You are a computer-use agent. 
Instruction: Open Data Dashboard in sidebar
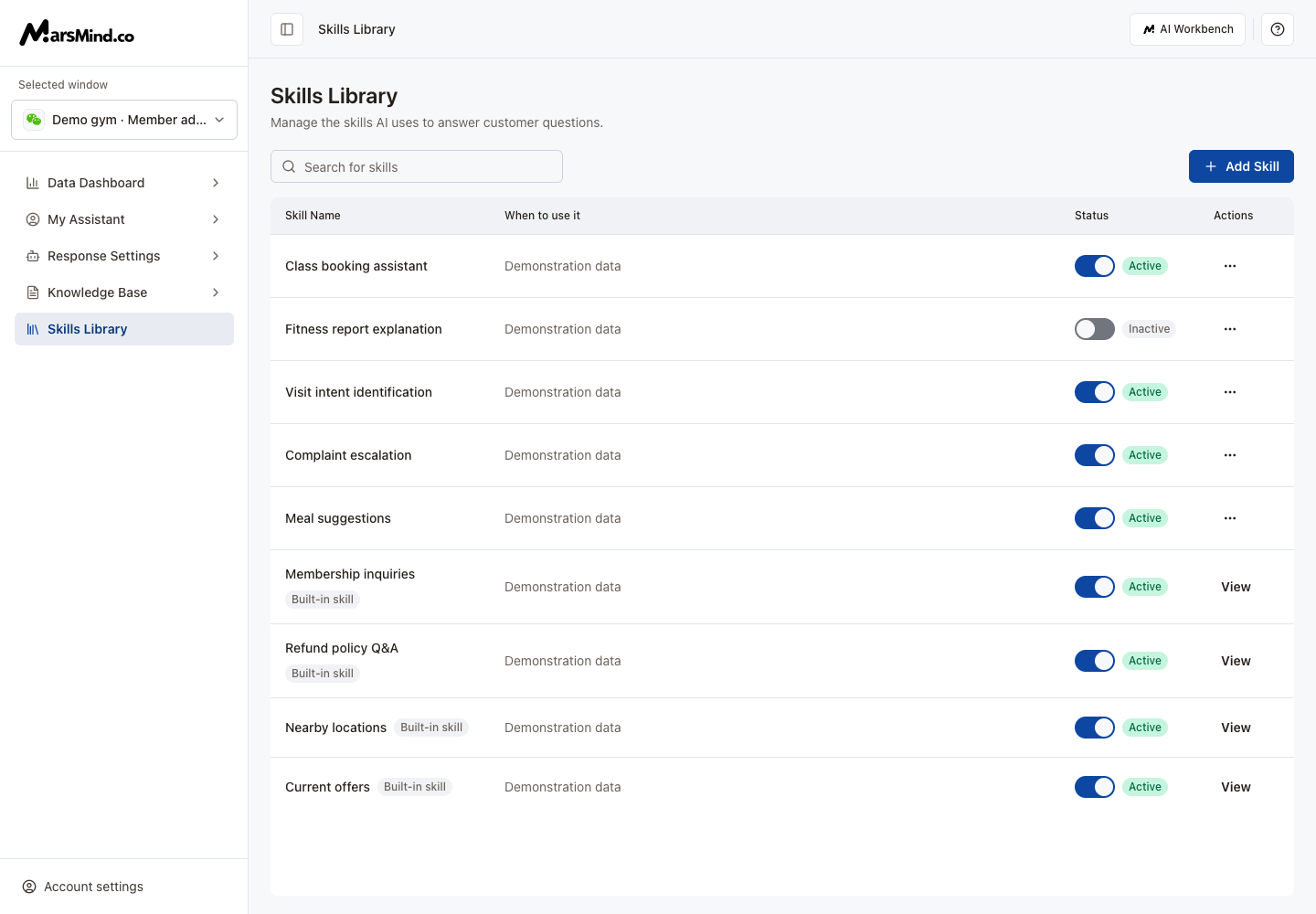click(x=124, y=183)
